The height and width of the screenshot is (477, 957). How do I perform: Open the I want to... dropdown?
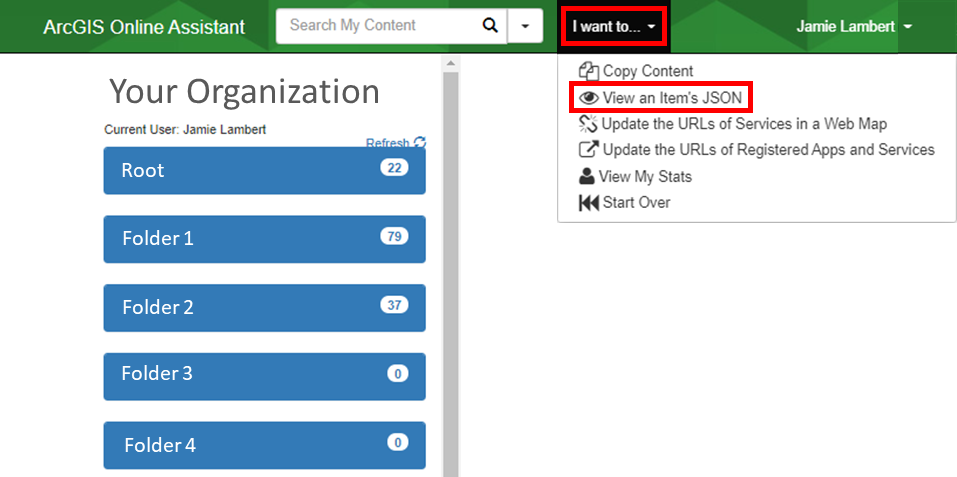click(x=613, y=26)
